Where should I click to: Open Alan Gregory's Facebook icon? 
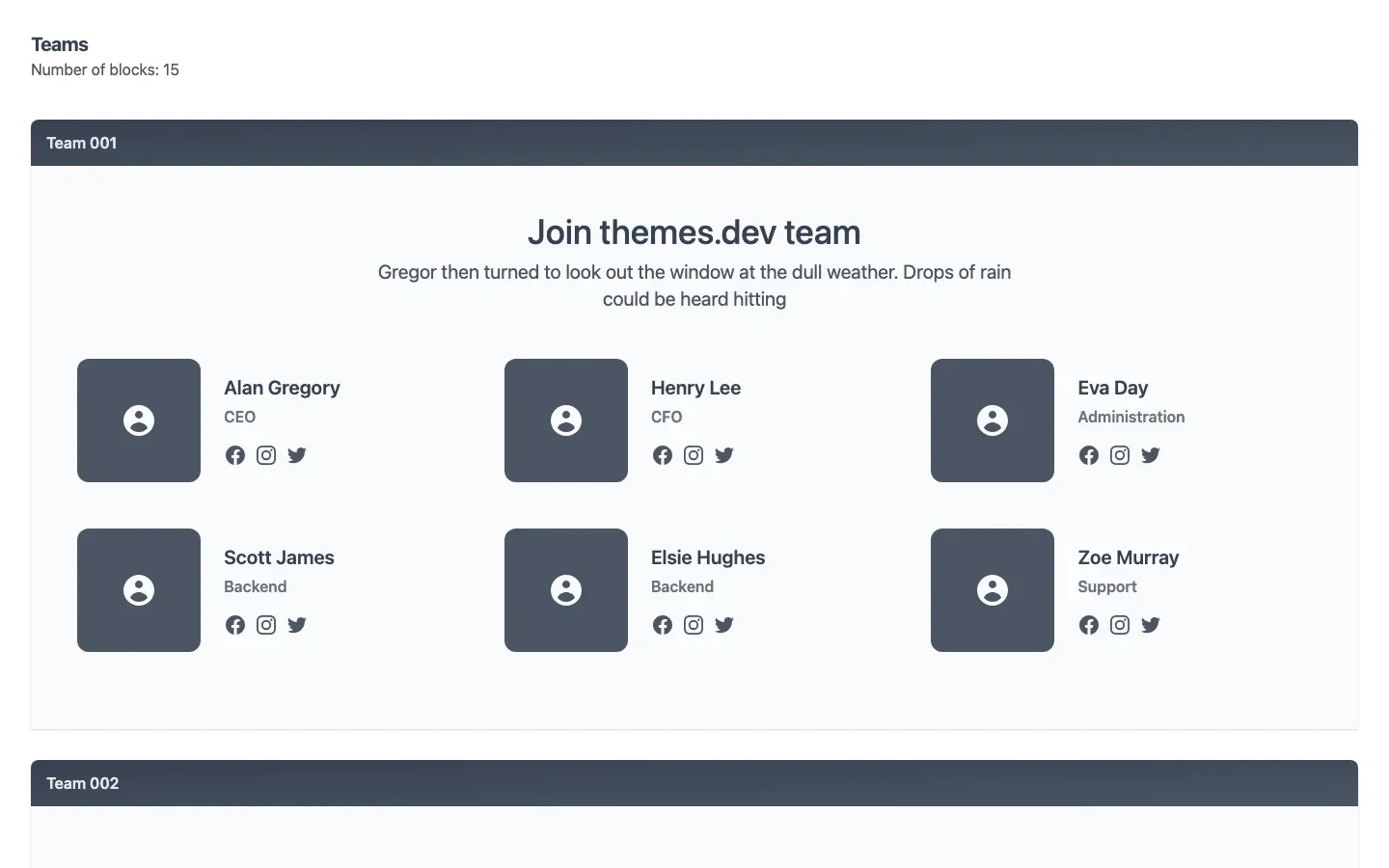(x=235, y=455)
